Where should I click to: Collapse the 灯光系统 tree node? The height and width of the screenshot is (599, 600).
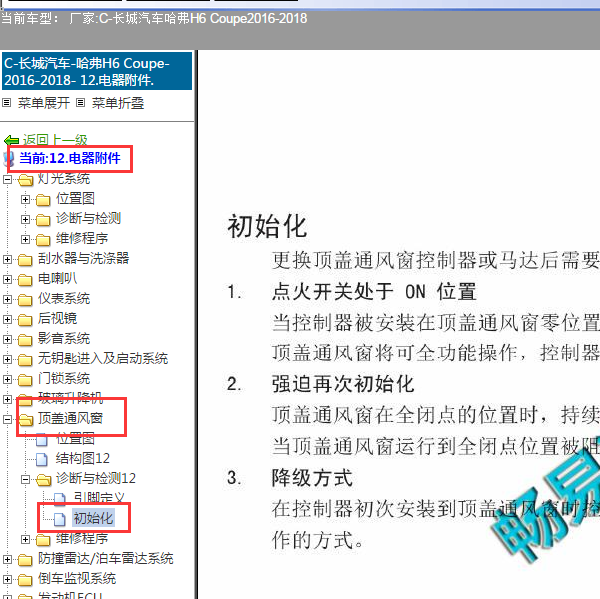click(7, 179)
